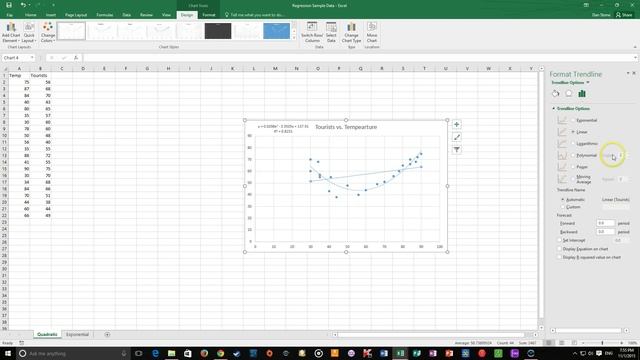Switch to the Formulas tab

[x=104, y=15]
